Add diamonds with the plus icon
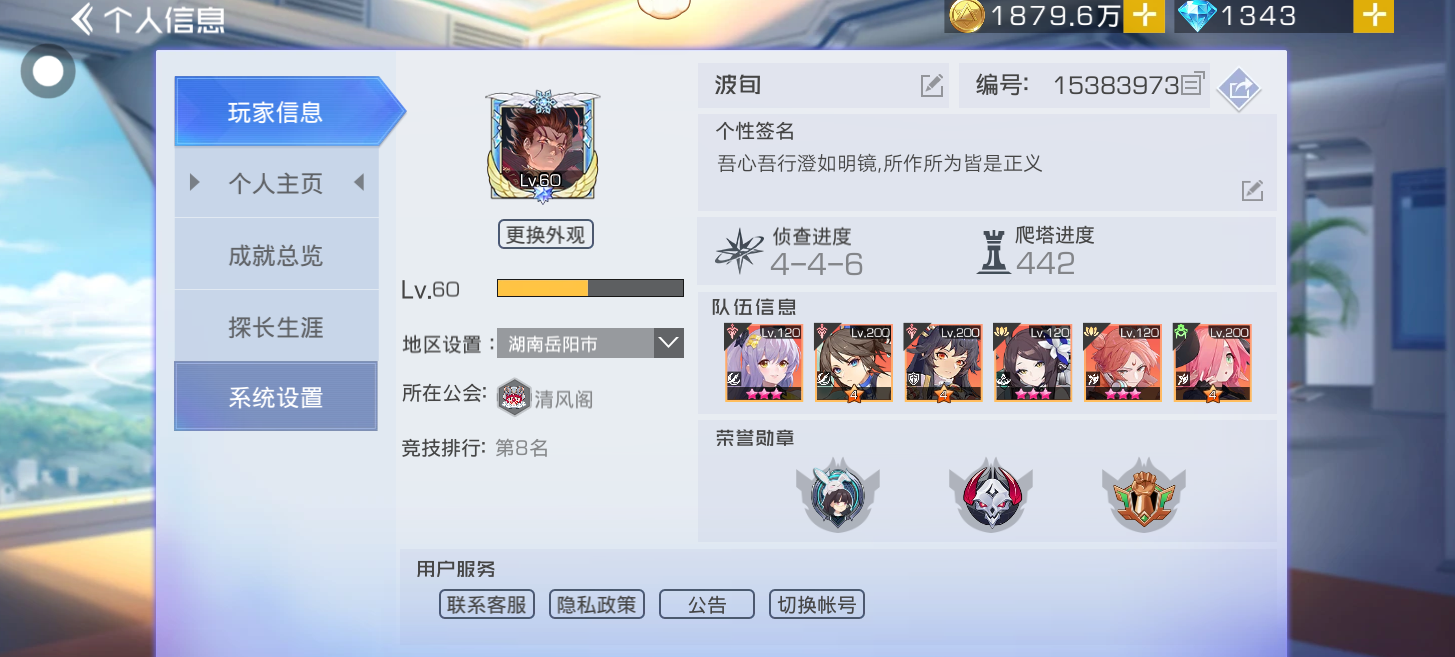Image resolution: width=1455 pixels, height=657 pixels. (1374, 16)
